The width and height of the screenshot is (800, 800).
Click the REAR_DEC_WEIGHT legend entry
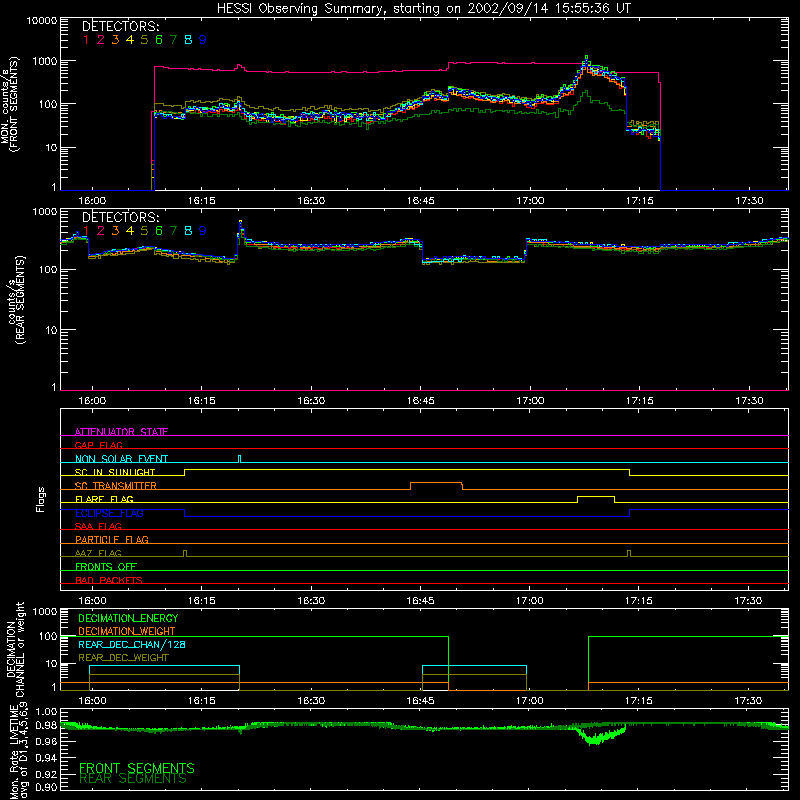[x=123, y=658]
